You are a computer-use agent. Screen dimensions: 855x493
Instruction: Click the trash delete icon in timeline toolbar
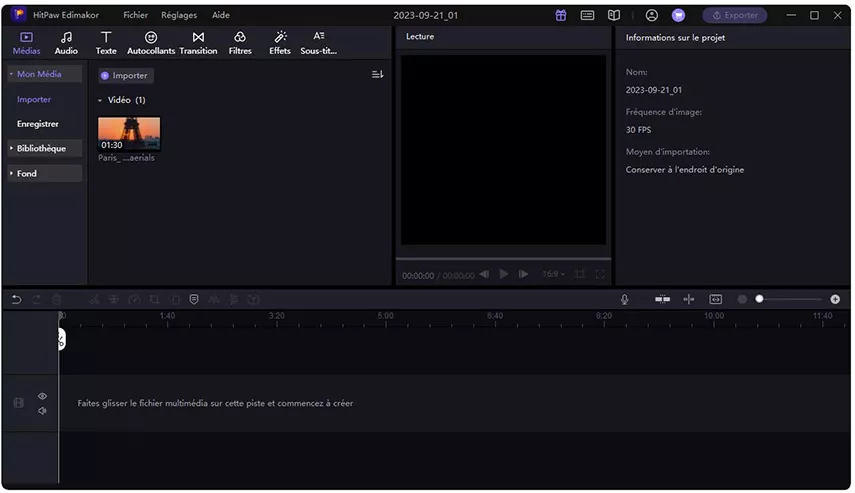click(x=56, y=299)
